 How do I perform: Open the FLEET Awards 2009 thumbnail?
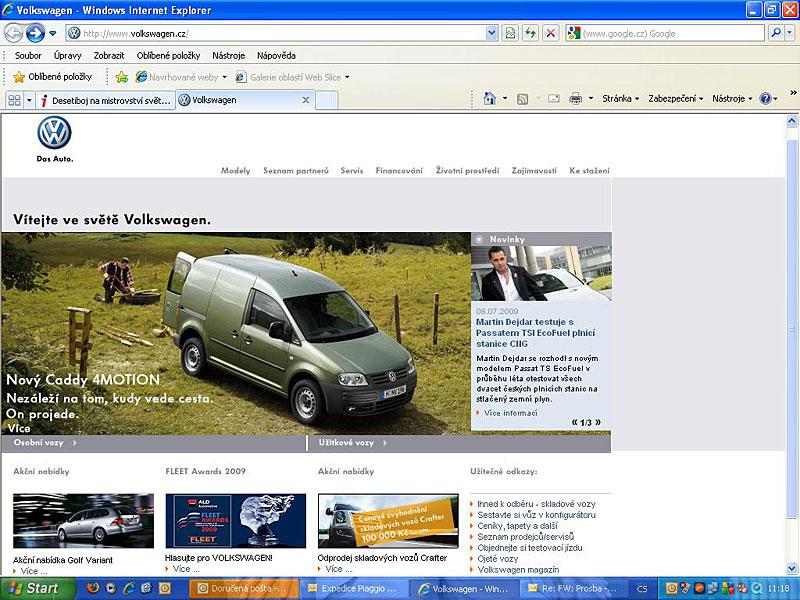pos(236,520)
